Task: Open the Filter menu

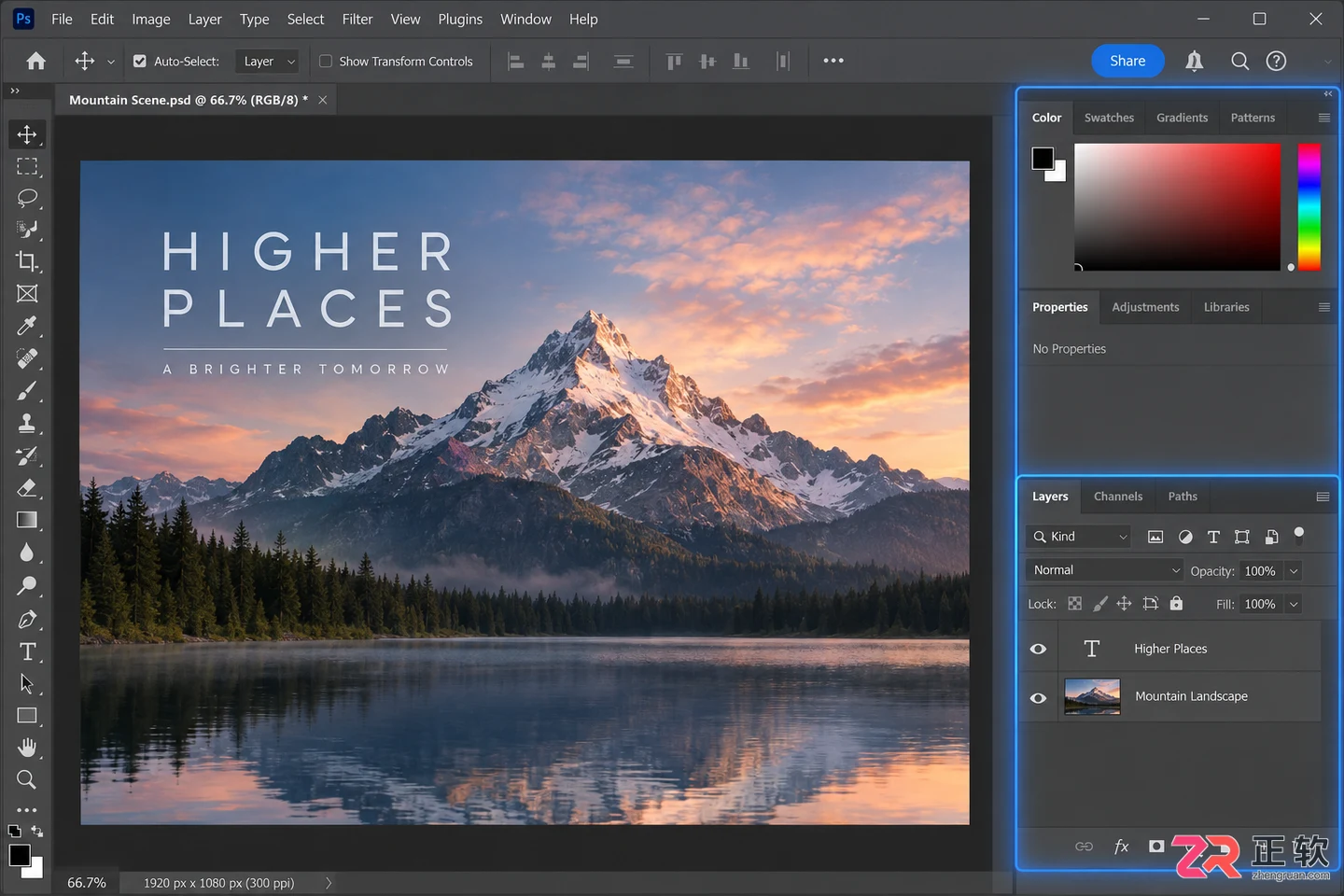Action: [x=357, y=19]
